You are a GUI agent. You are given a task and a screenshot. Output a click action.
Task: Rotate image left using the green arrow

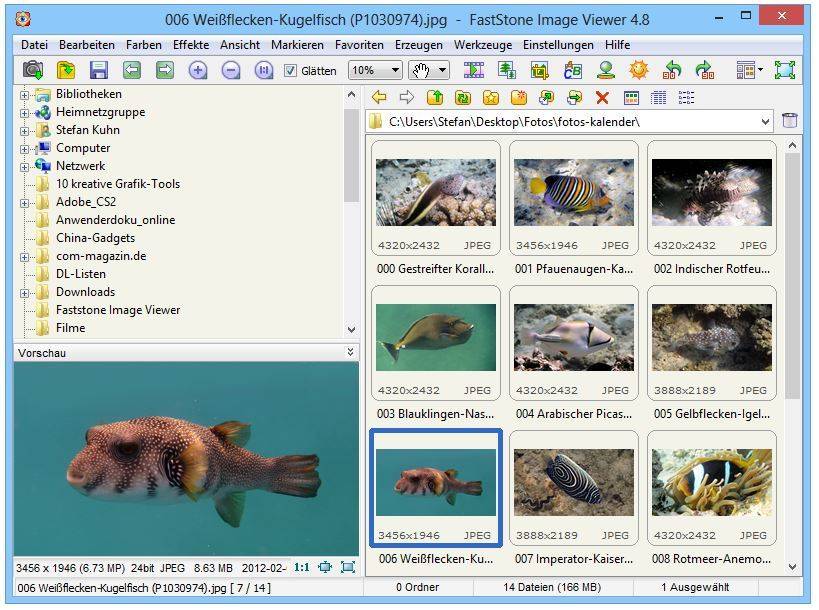tap(672, 70)
